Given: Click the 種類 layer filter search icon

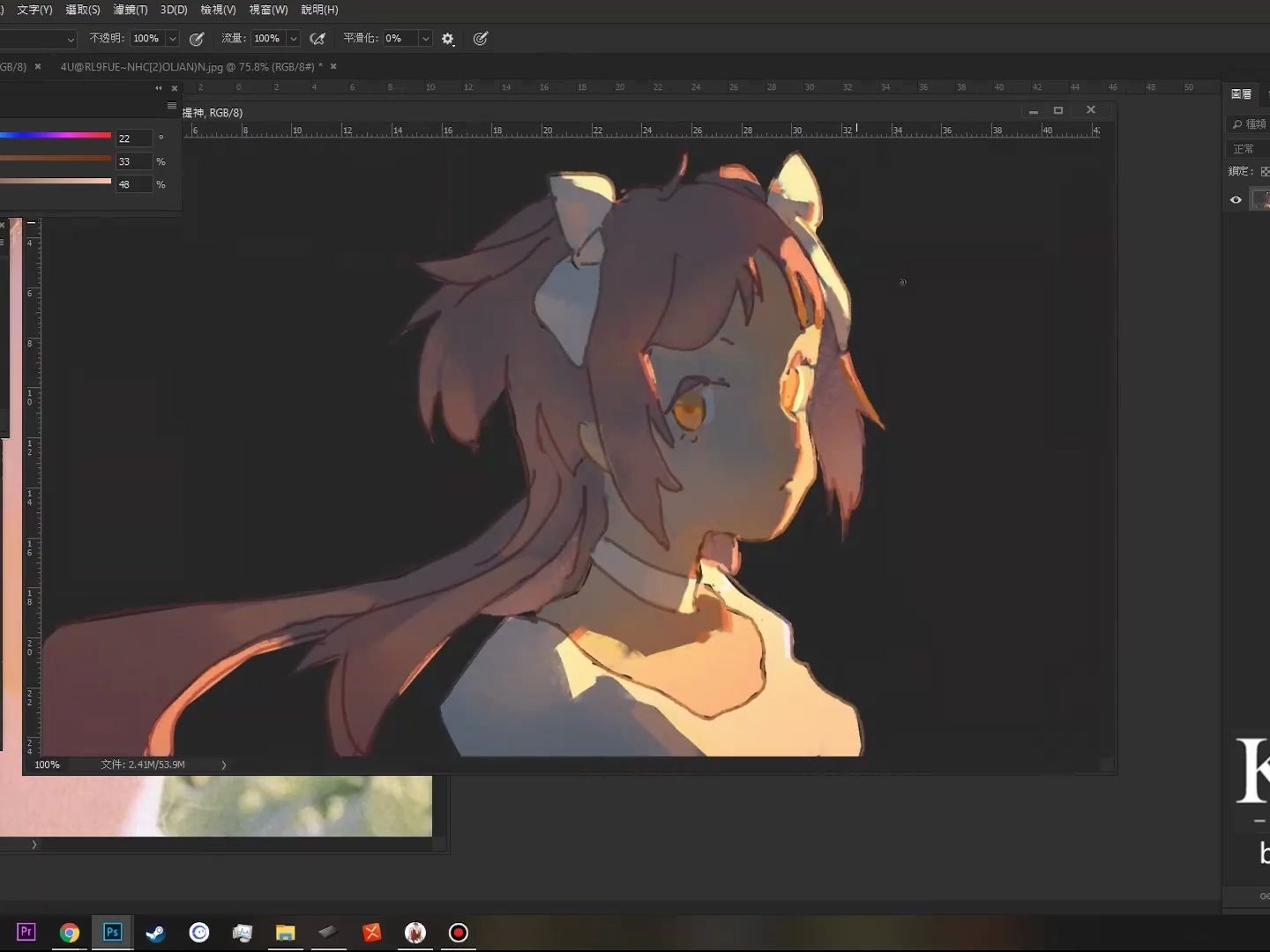Looking at the screenshot, I should pyautogui.click(x=1237, y=124).
